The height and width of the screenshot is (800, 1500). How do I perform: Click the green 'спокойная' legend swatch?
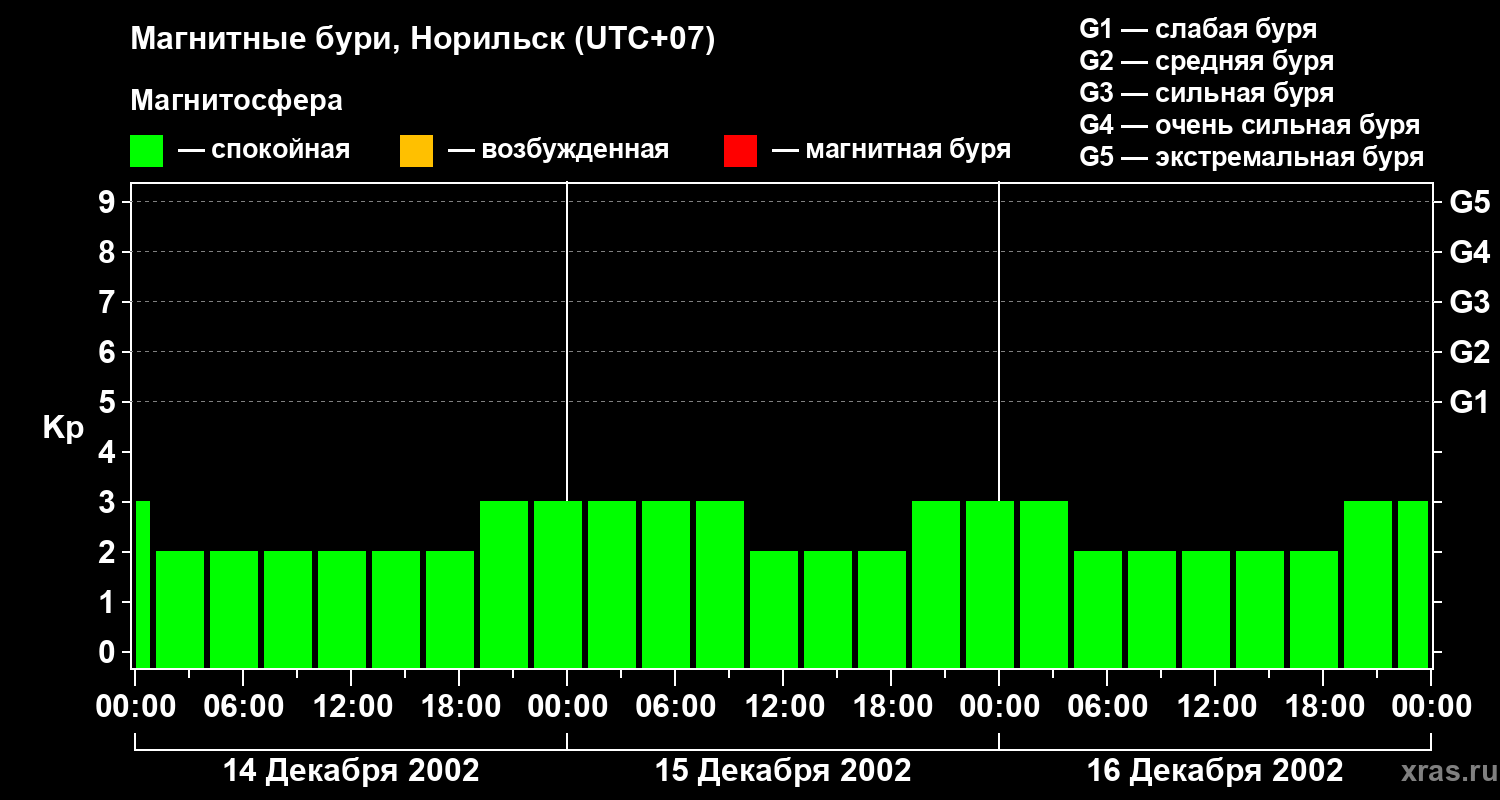[147, 150]
